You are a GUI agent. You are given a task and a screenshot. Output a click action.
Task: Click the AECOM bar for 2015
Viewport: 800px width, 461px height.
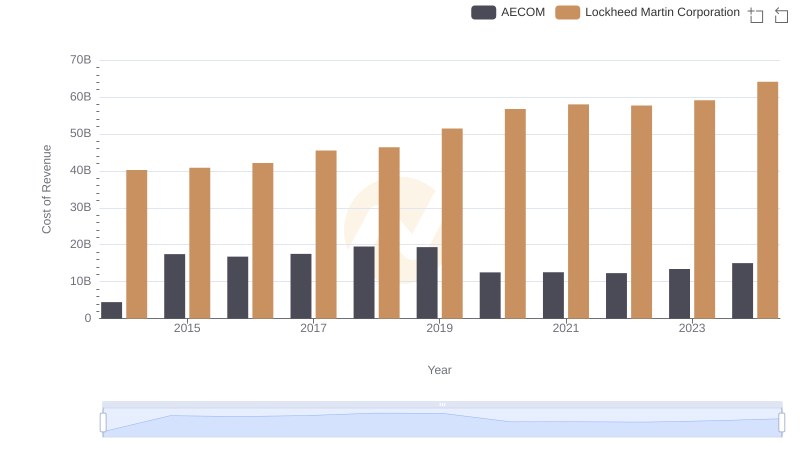tap(174, 286)
